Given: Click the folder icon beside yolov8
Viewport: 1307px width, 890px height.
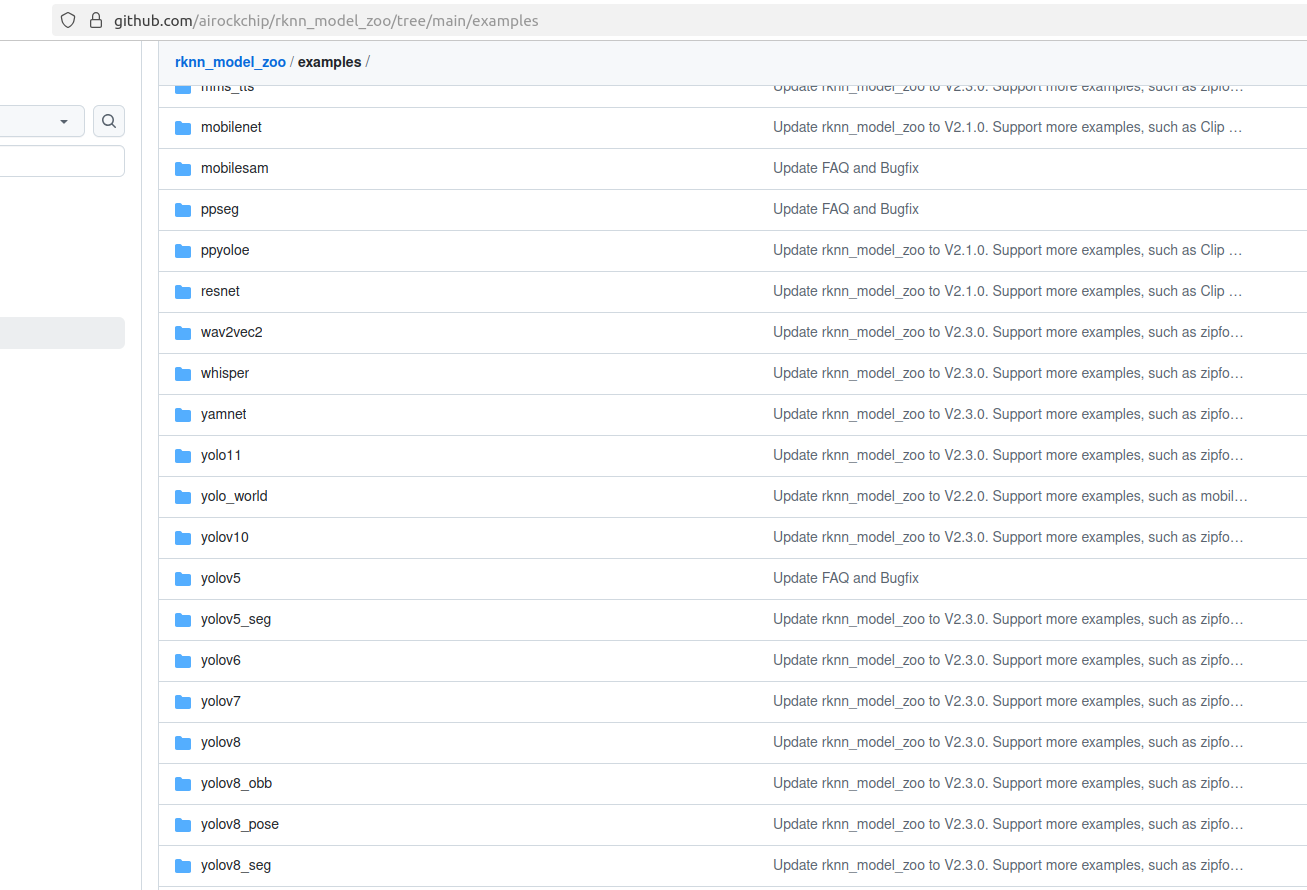Looking at the screenshot, I should point(183,743).
